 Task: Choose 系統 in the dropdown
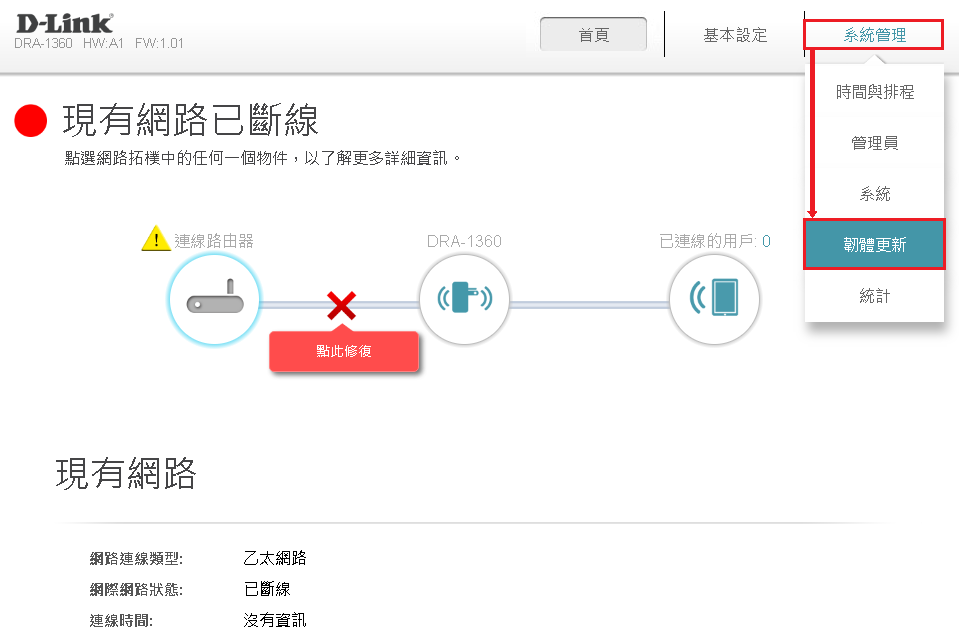875,194
